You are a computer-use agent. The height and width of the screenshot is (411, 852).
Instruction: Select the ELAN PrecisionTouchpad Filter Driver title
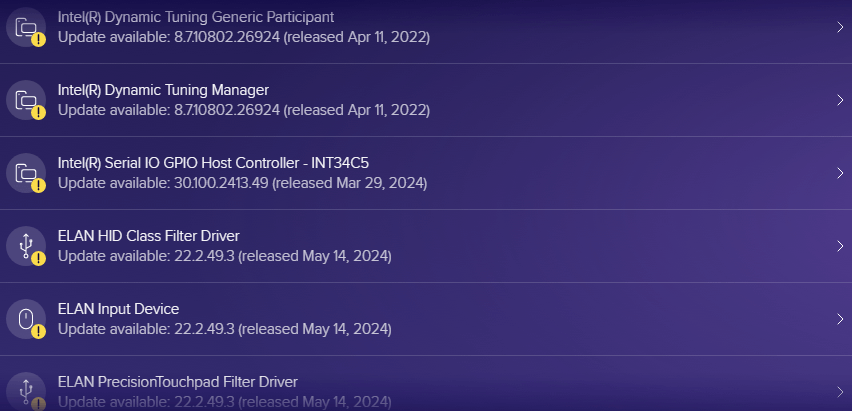[177, 382]
